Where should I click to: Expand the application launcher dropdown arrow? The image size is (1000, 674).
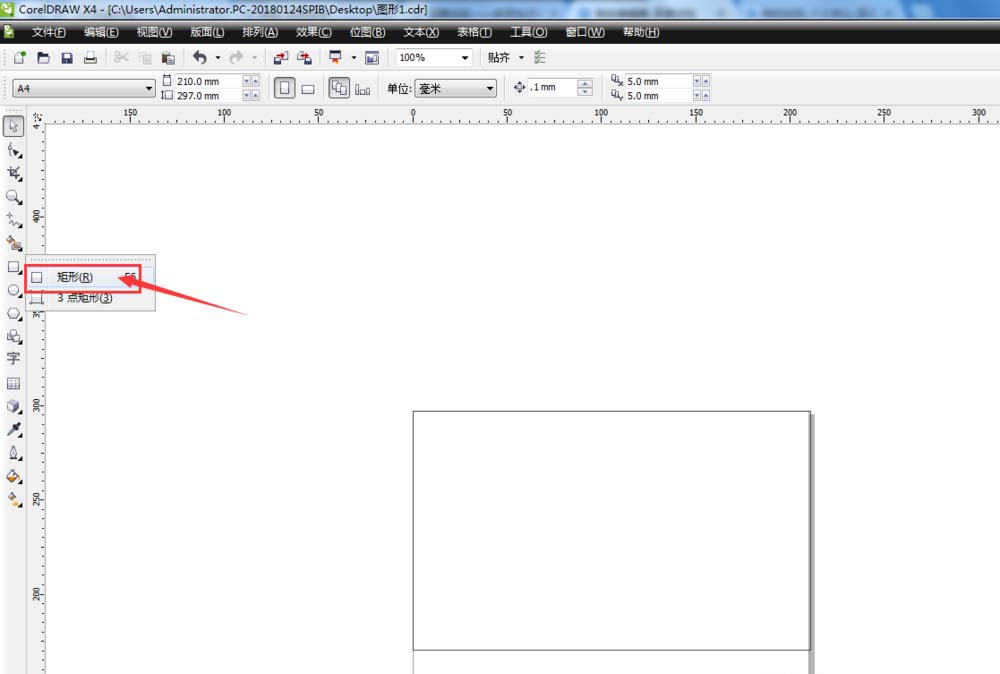(354, 57)
